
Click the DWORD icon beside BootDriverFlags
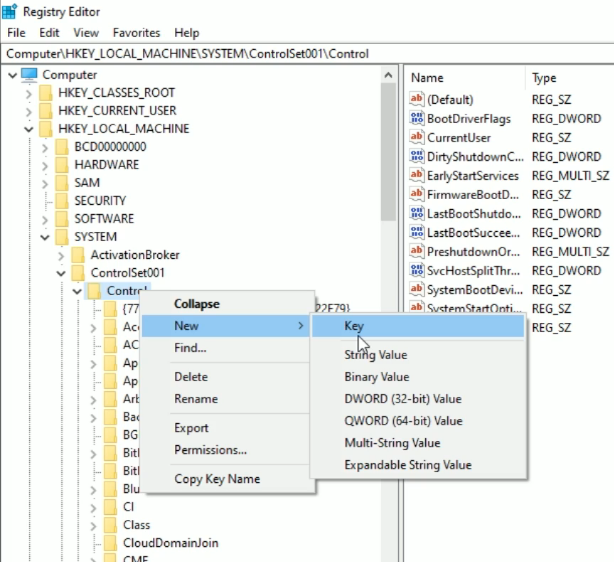pos(417,118)
